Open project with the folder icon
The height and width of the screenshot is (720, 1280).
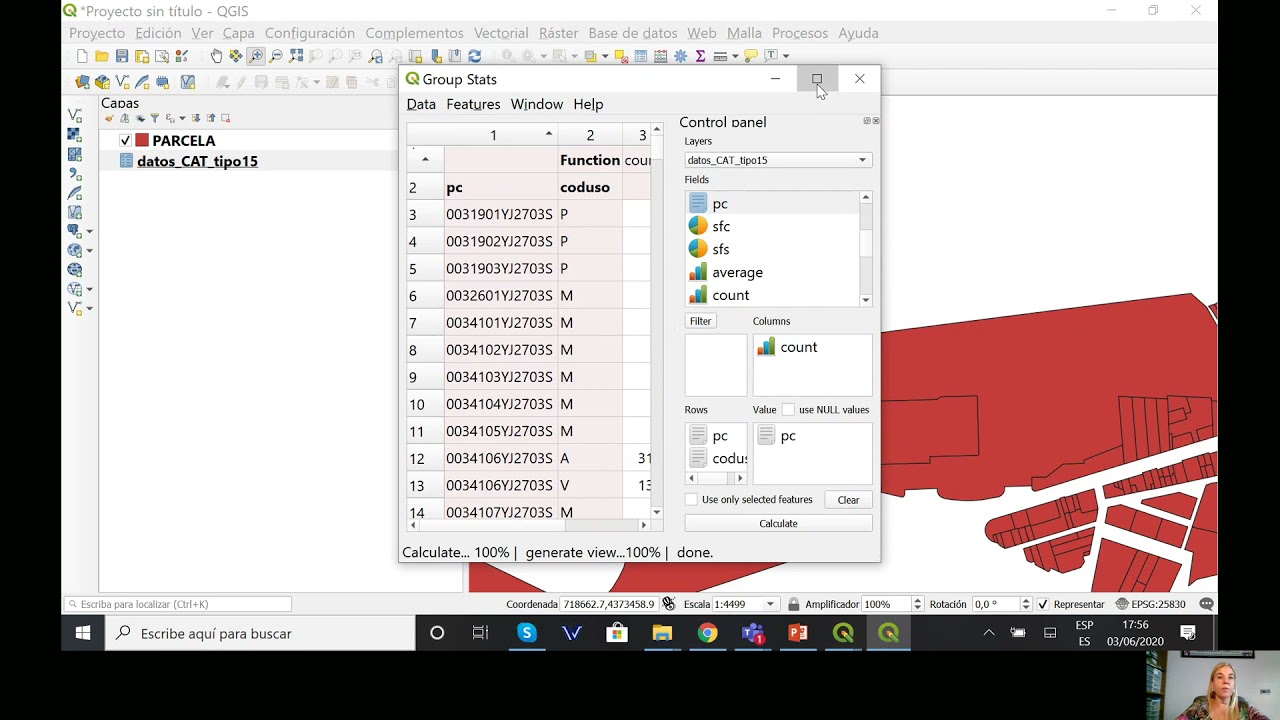[102, 56]
